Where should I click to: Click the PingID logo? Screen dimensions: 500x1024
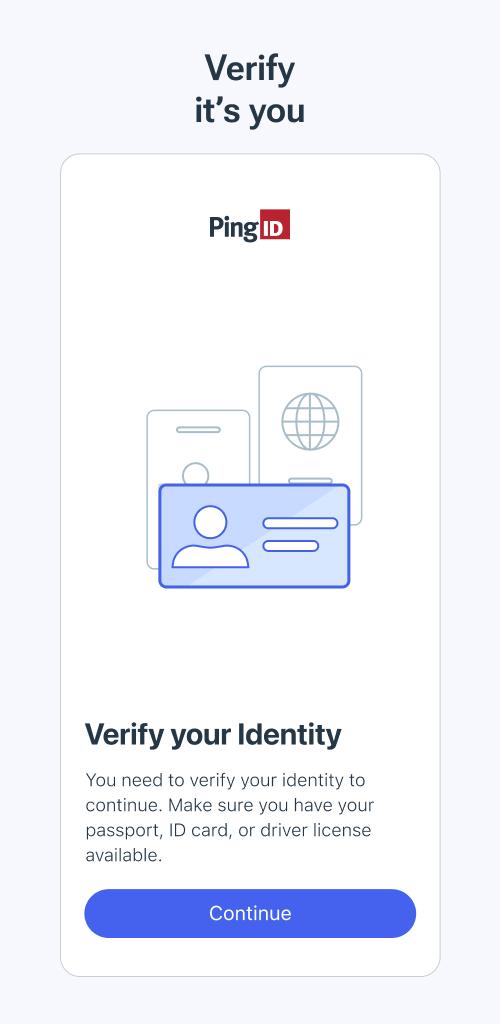(x=249, y=226)
